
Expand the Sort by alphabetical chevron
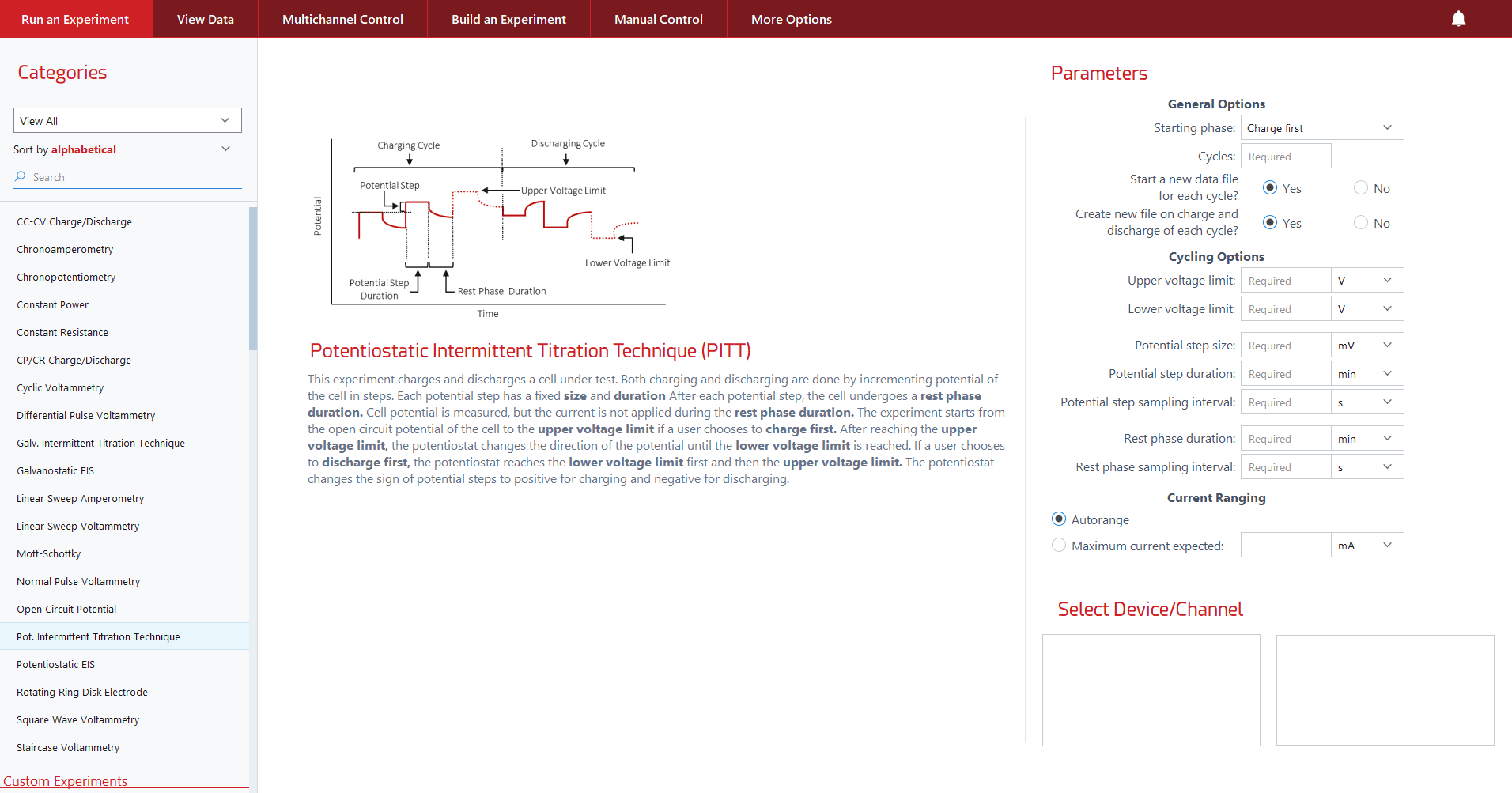point(225,149)
